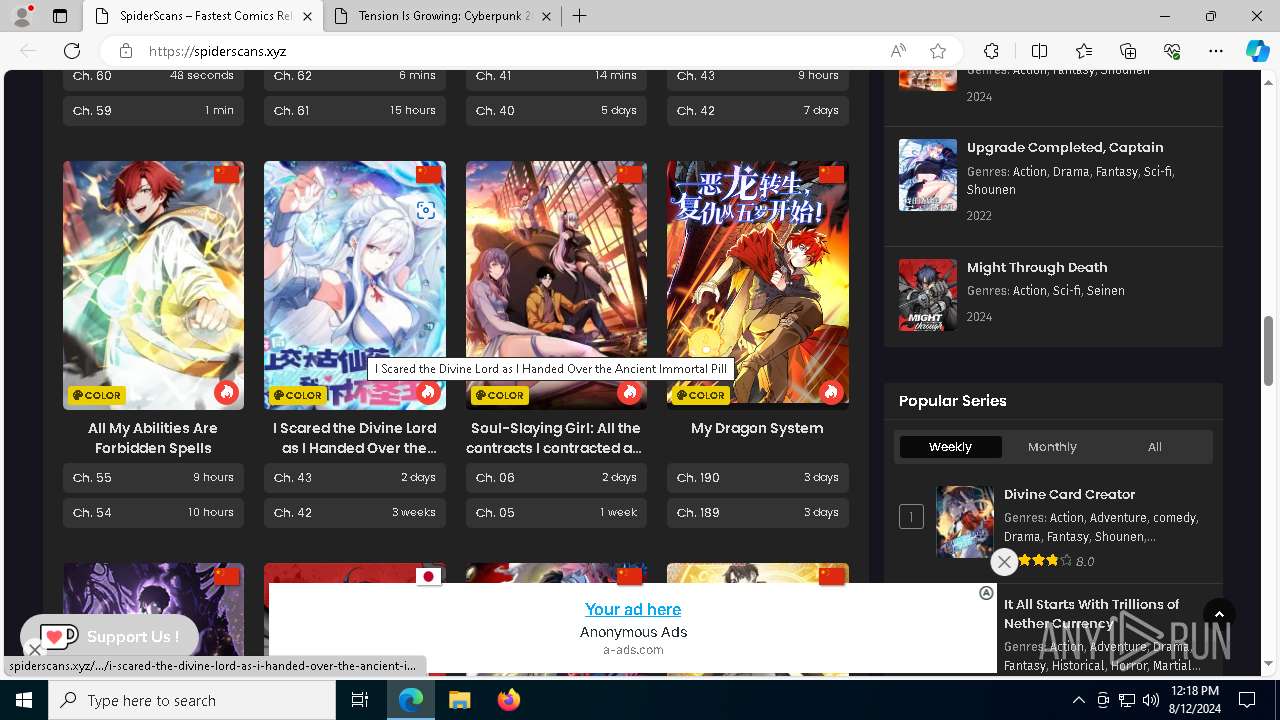
Task: Open Might Through Death sidebar link
Action: (x=1037, y=267)
